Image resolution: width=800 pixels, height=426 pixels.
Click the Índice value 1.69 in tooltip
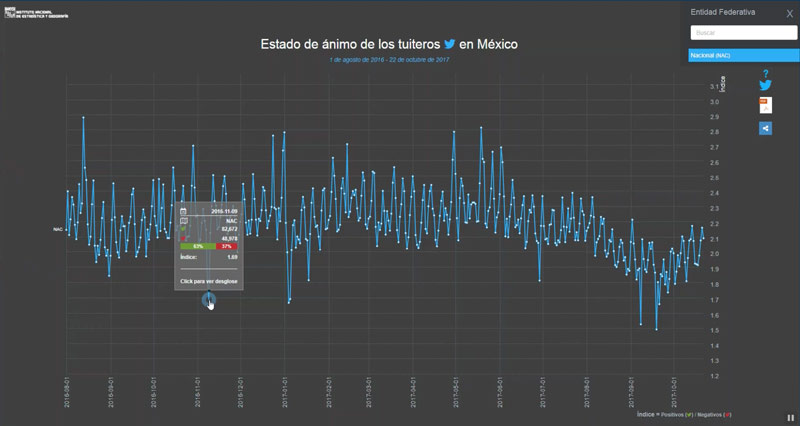point(232,257)
